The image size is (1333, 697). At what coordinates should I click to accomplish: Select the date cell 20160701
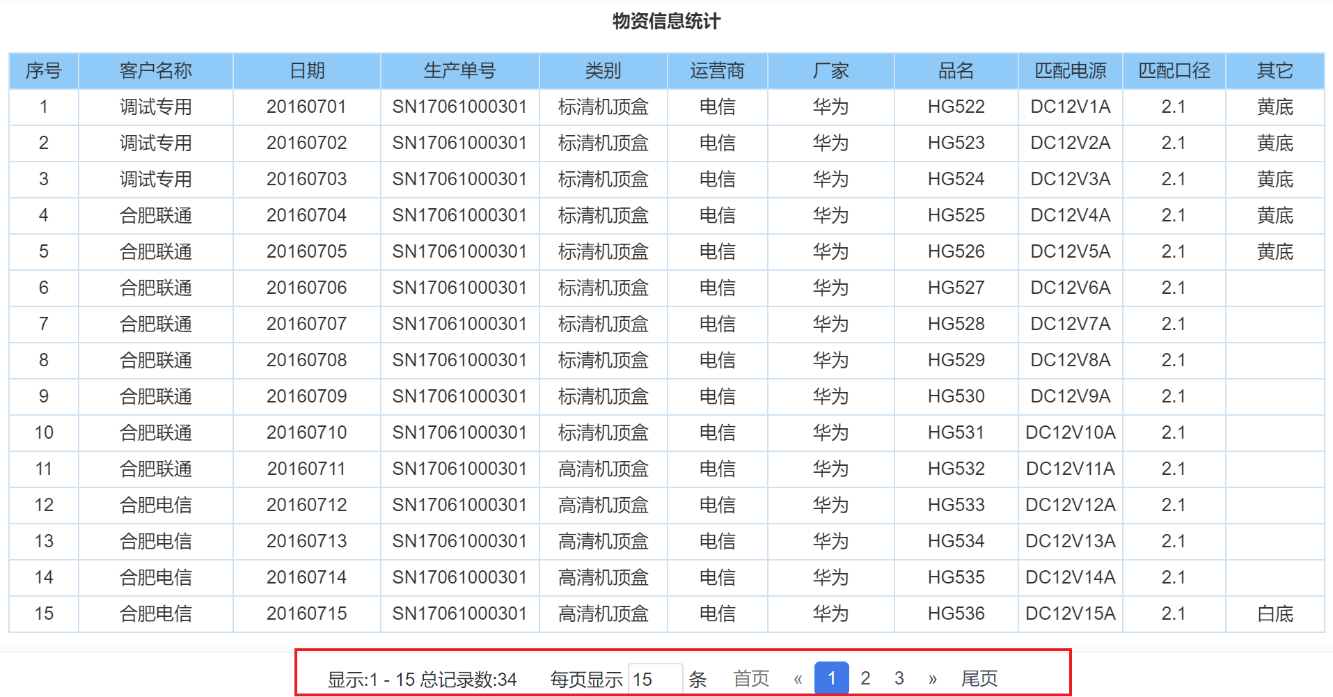[307, 107]
